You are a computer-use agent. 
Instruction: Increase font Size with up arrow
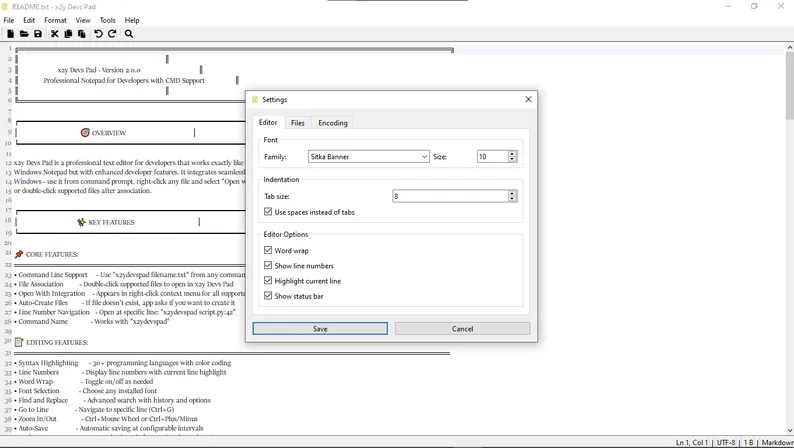pyautogui.click(x=512, y=154)
